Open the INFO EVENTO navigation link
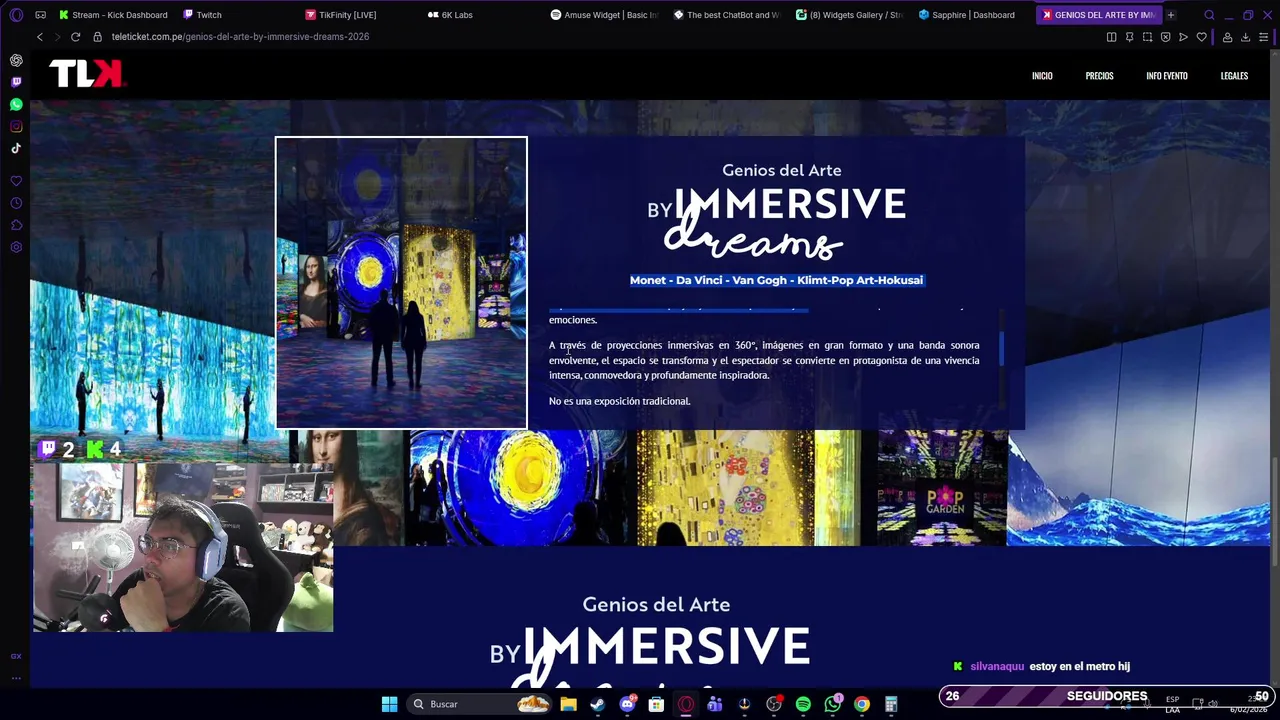The image size is (1280, 720). tap(1167, 76)
